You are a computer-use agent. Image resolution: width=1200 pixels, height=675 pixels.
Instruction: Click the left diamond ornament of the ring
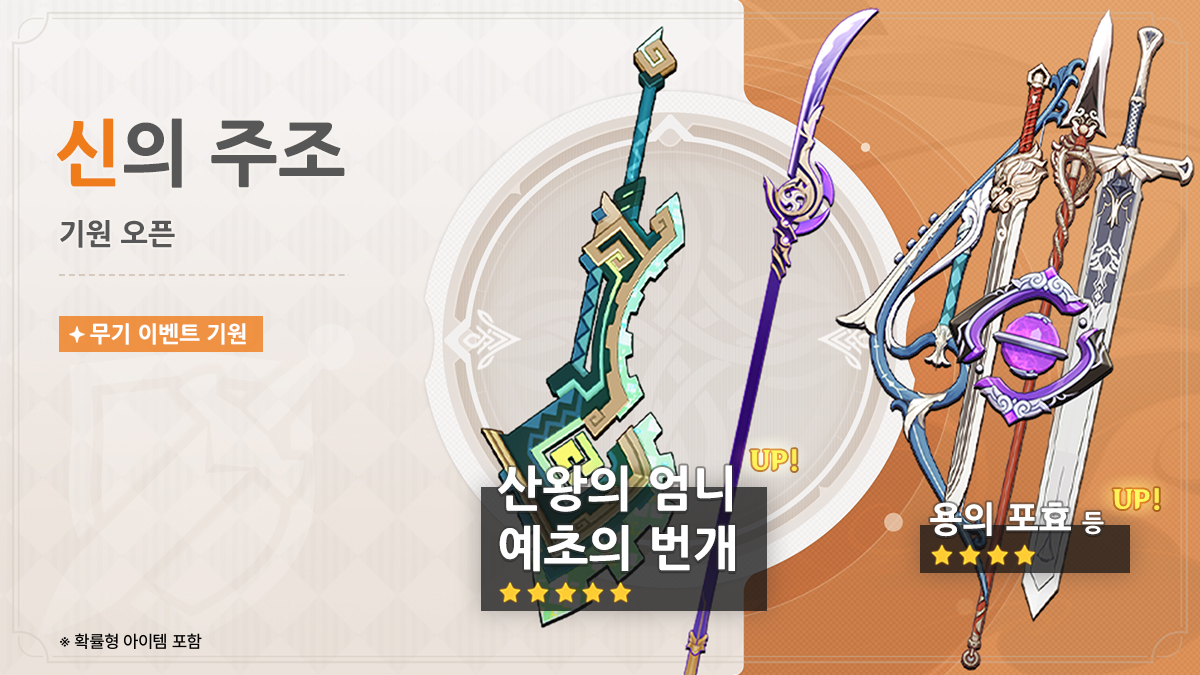tap(473, 337)
